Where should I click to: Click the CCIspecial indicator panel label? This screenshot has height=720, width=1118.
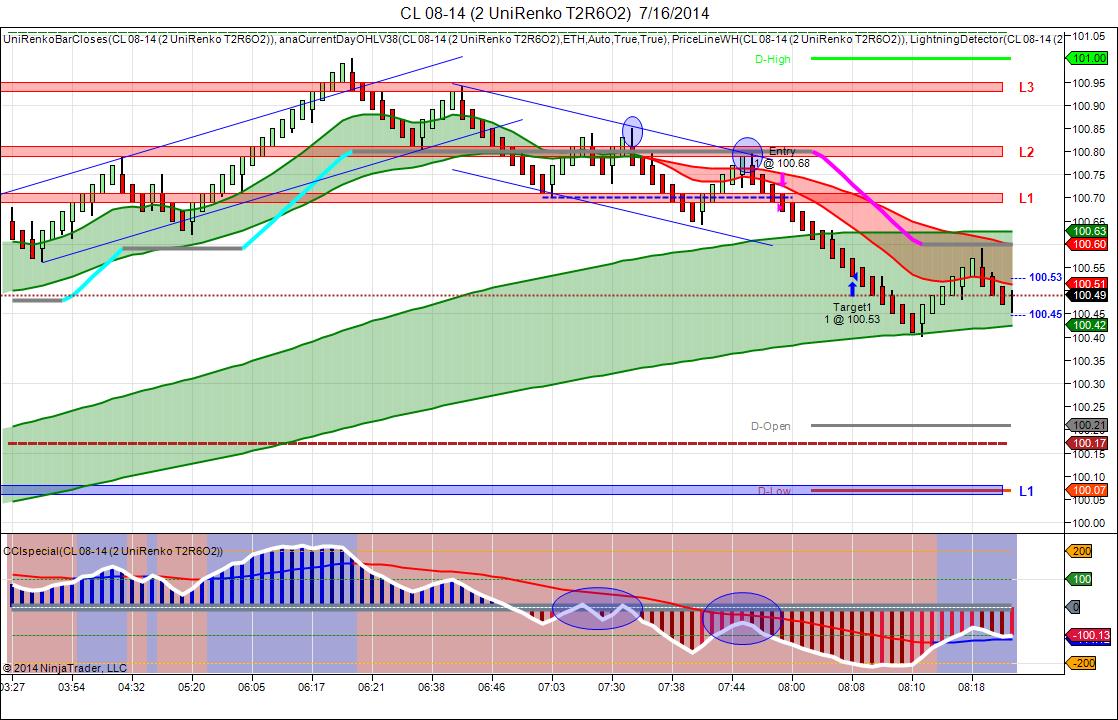click(113, 551)
